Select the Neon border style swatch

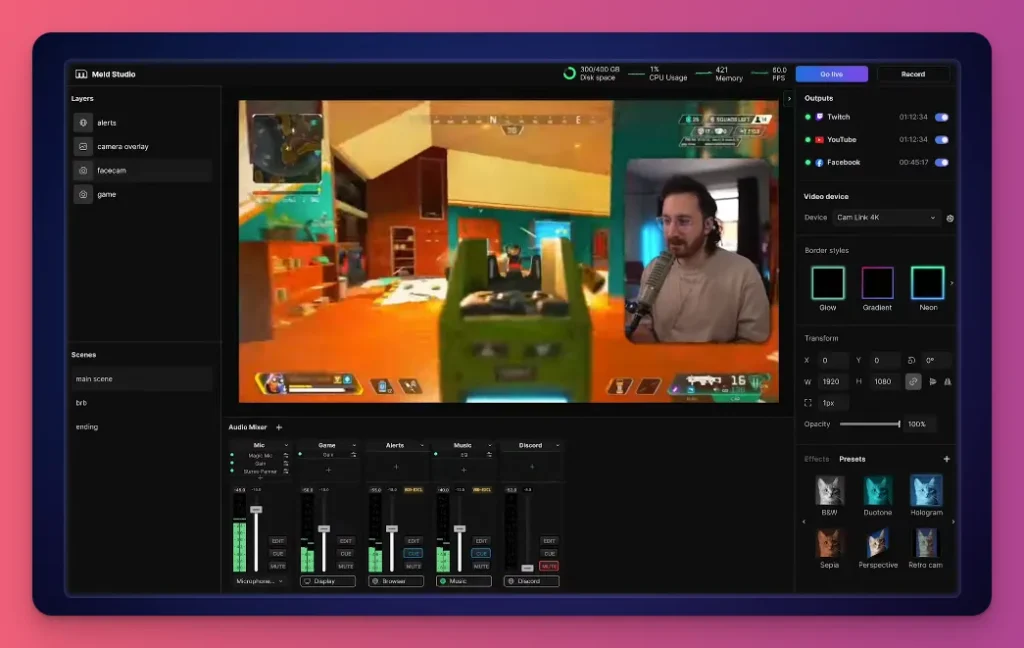tap(927, 283)
